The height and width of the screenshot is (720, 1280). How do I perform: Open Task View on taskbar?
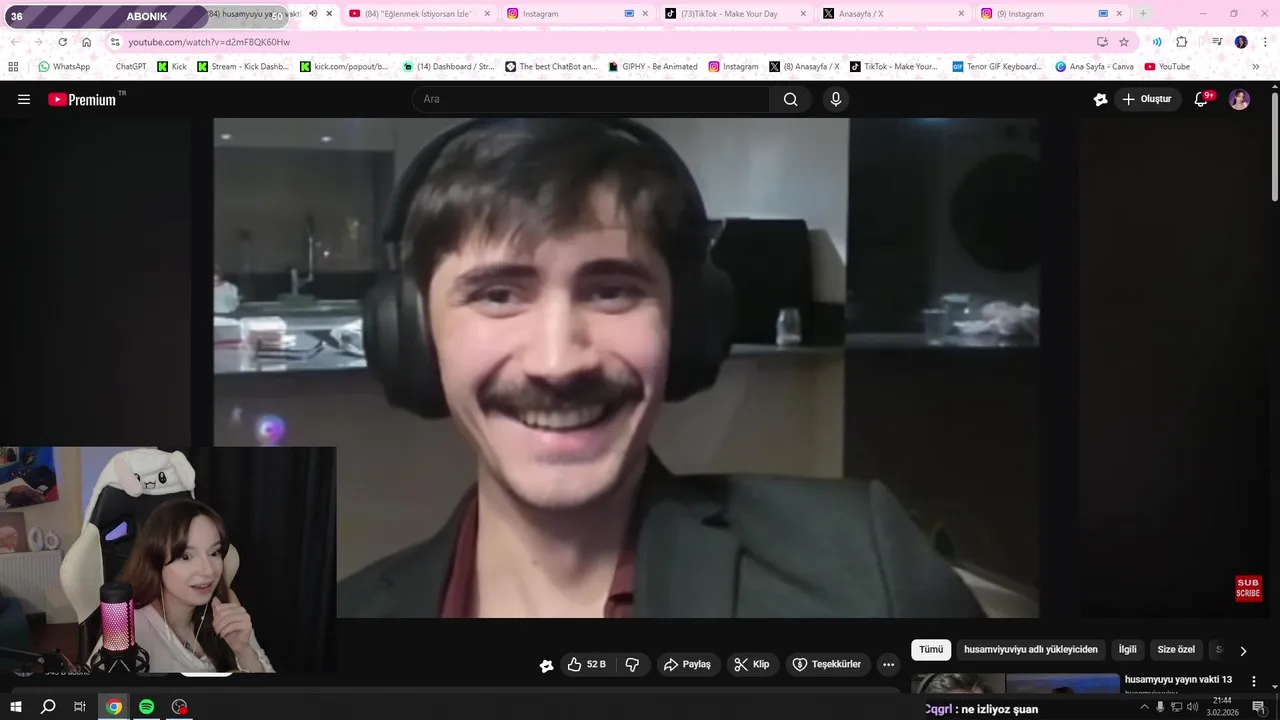80,707
